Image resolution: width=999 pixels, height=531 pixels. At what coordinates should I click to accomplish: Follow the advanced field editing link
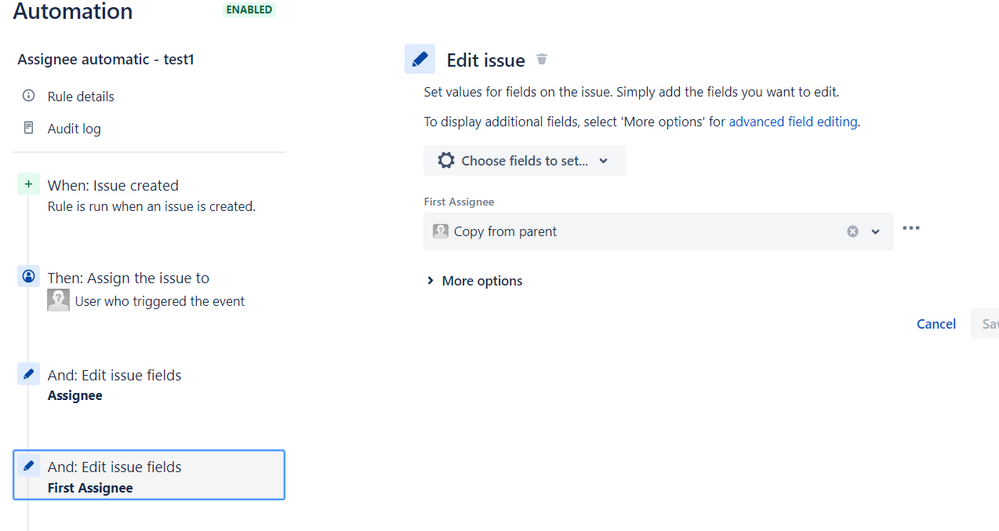click(793, 122)
